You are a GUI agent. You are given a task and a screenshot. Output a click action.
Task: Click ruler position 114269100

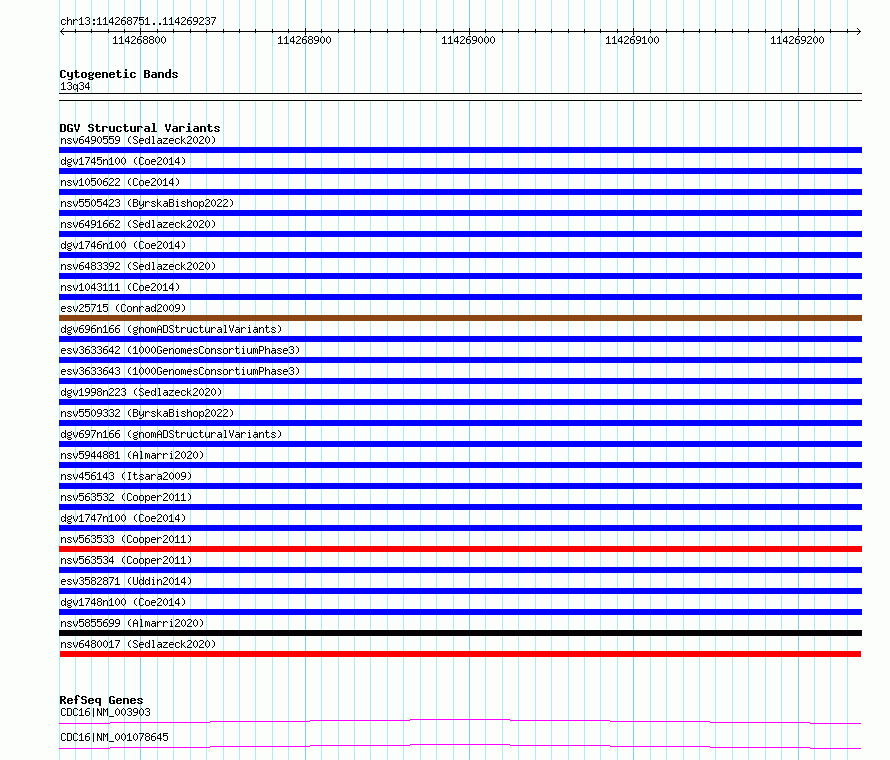click(632, 40)
